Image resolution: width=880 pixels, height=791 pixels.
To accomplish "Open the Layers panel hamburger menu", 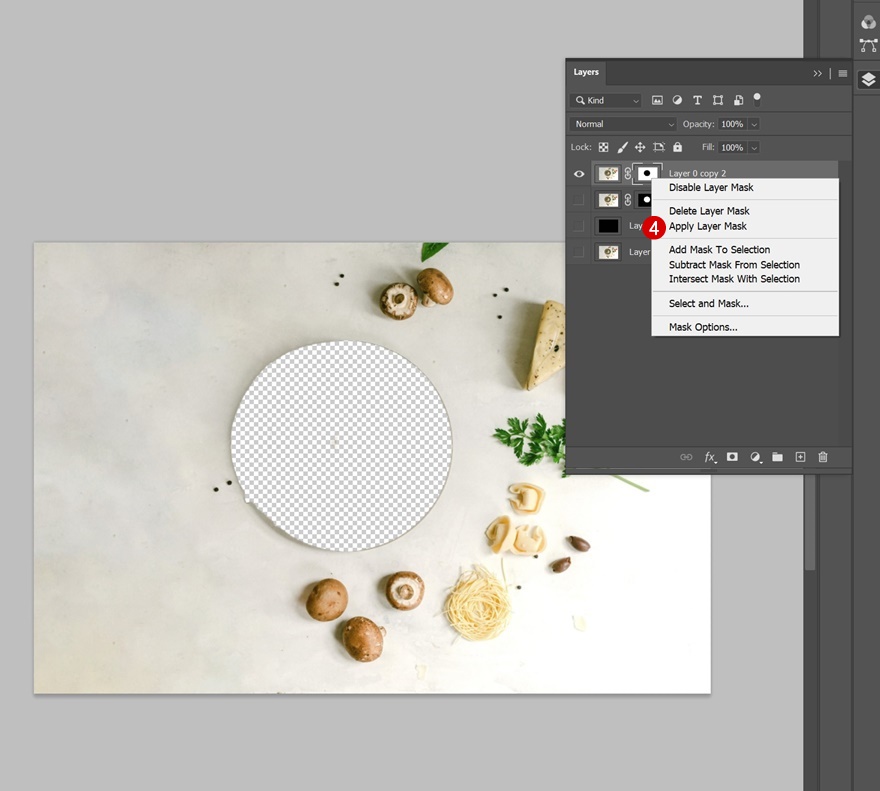I will coord(843,73).
